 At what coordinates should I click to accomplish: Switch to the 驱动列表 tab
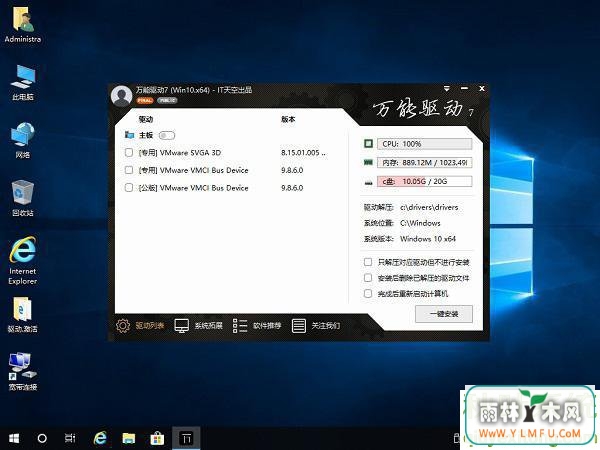tap(140, 326)
